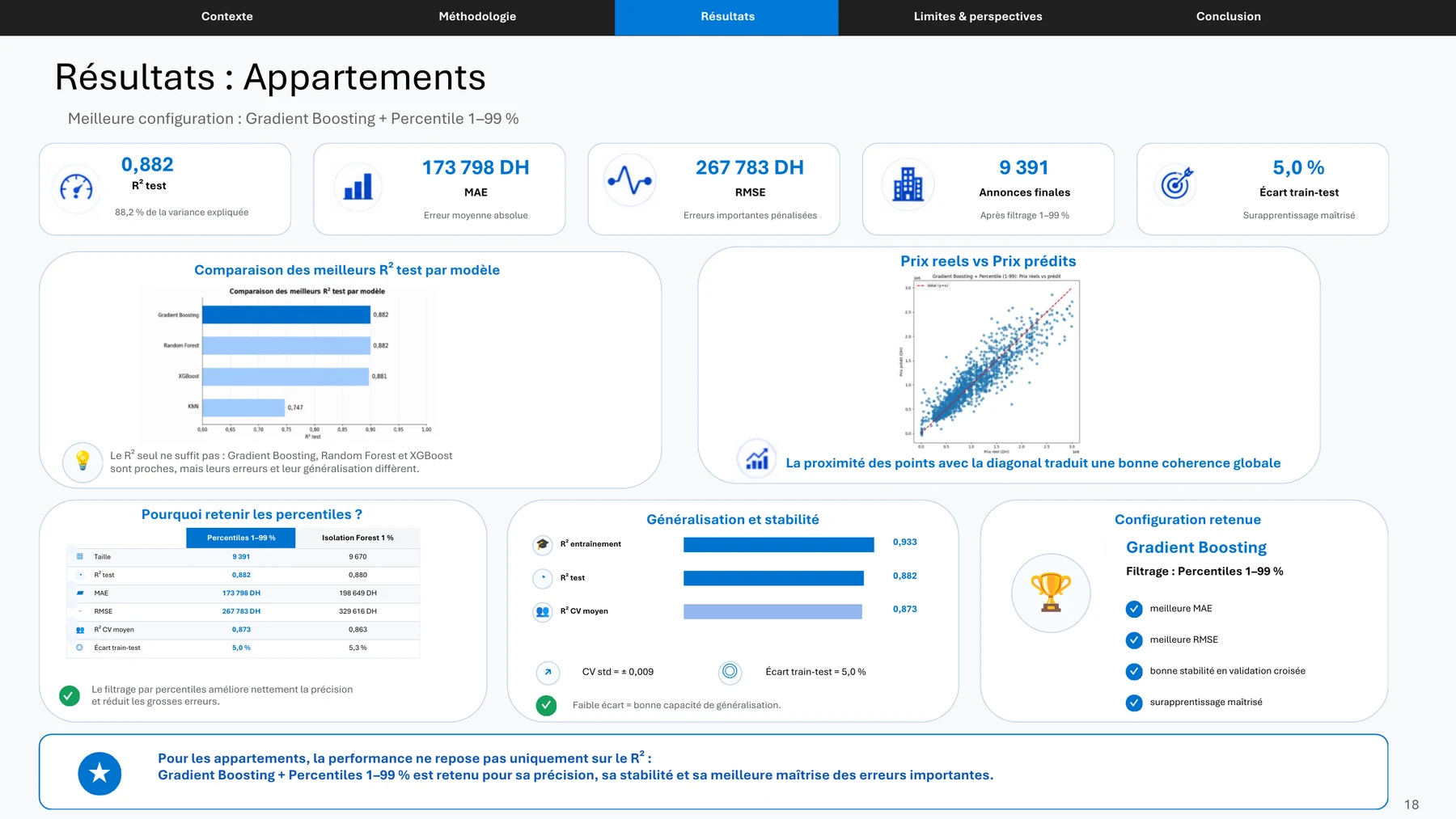Click the blue check beside meilleure MAE
Image resolution: width=1456 pixels, height=819 pixels.
tap(1134, 609)
